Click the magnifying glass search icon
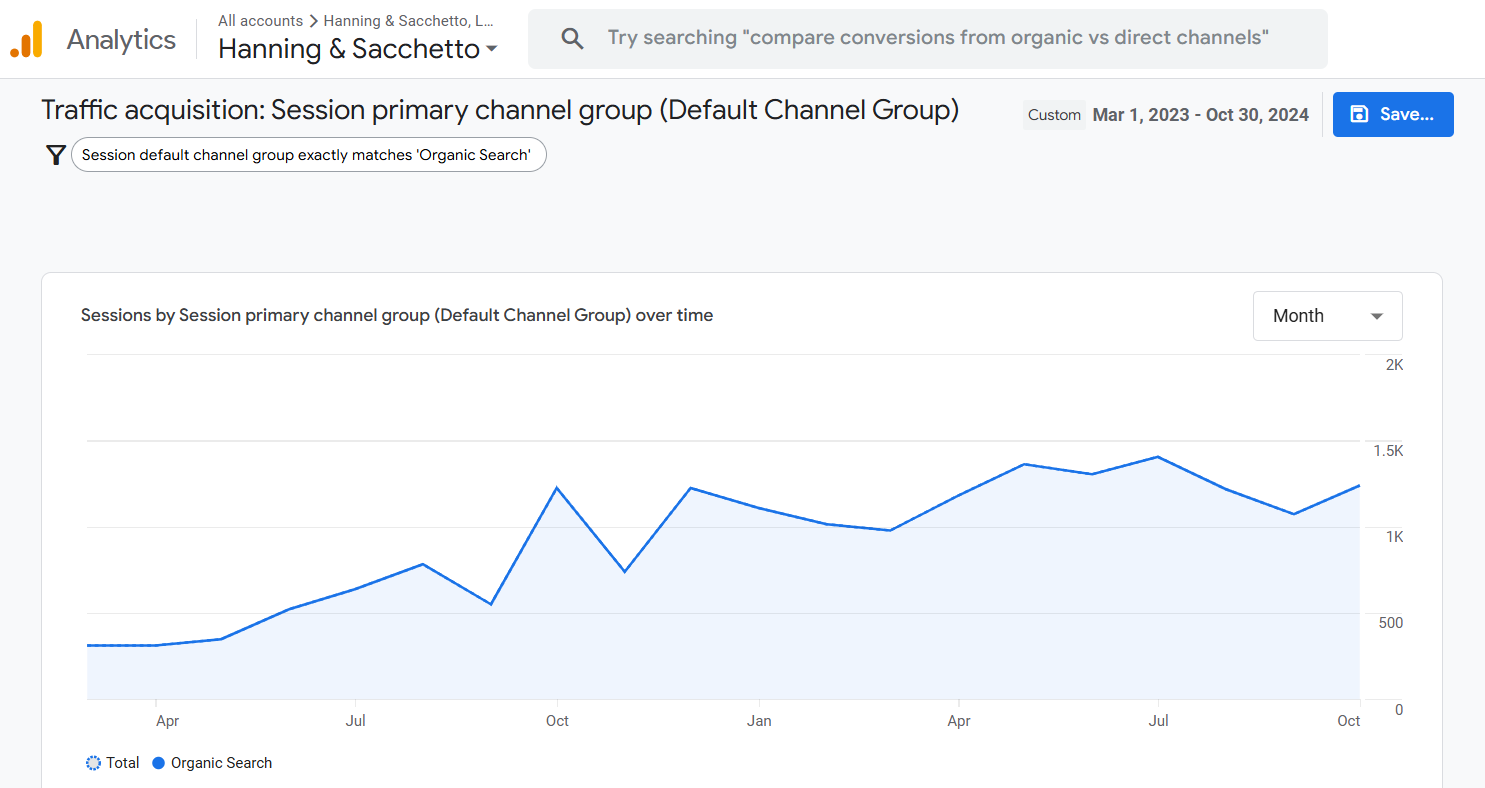 pyautogui.click(x=572, y=39)
